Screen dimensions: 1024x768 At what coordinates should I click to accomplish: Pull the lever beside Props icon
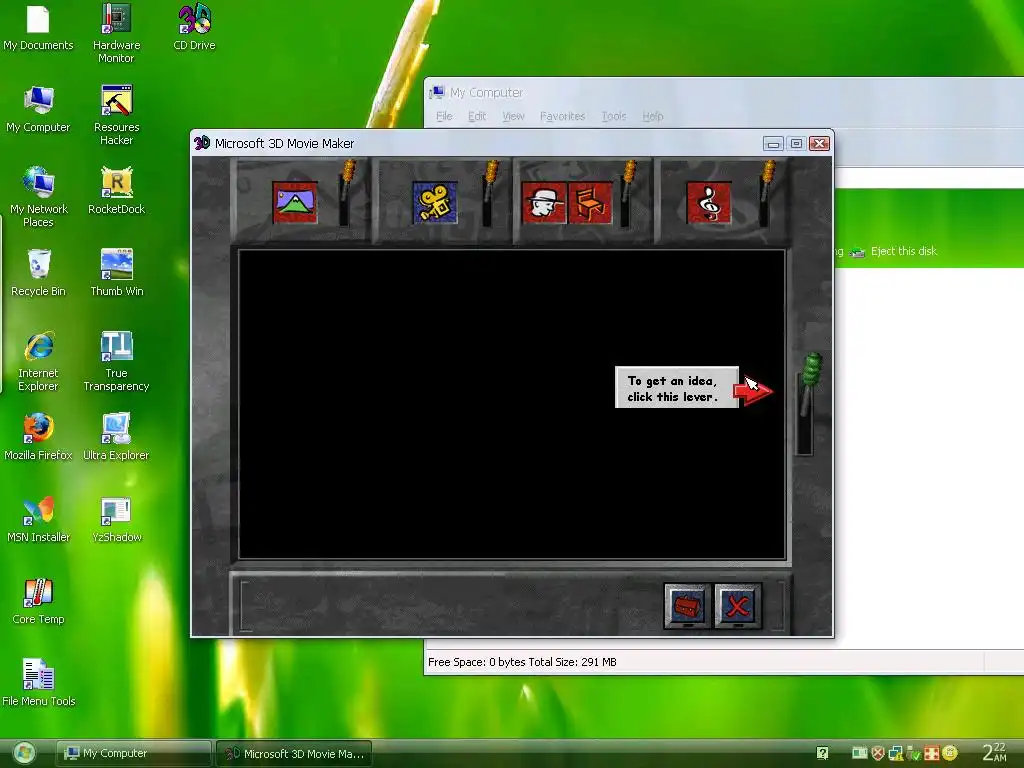coord(627,193)
